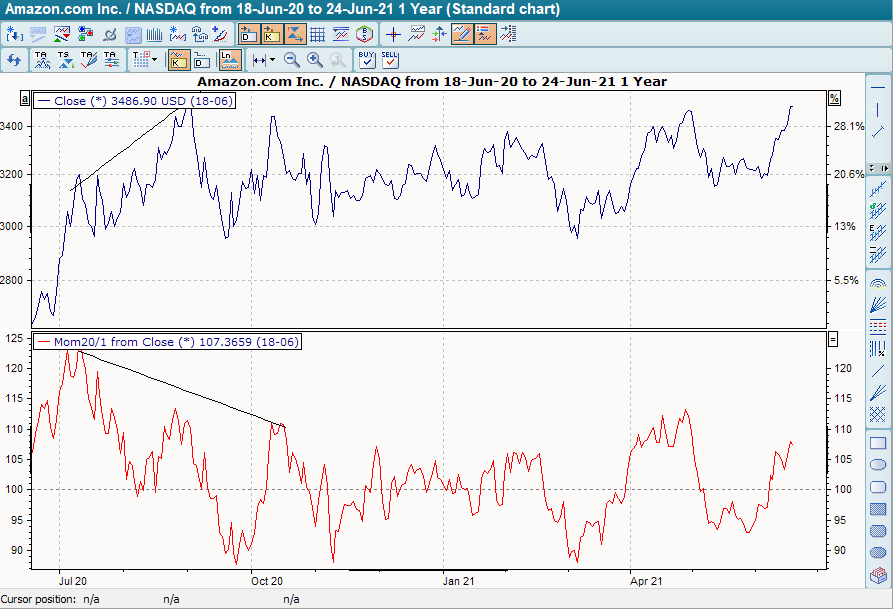Select the rectangle drawing tool in right sidebar
The height and width of the screenshot is (609, 893).
click(x=876, y=442)
